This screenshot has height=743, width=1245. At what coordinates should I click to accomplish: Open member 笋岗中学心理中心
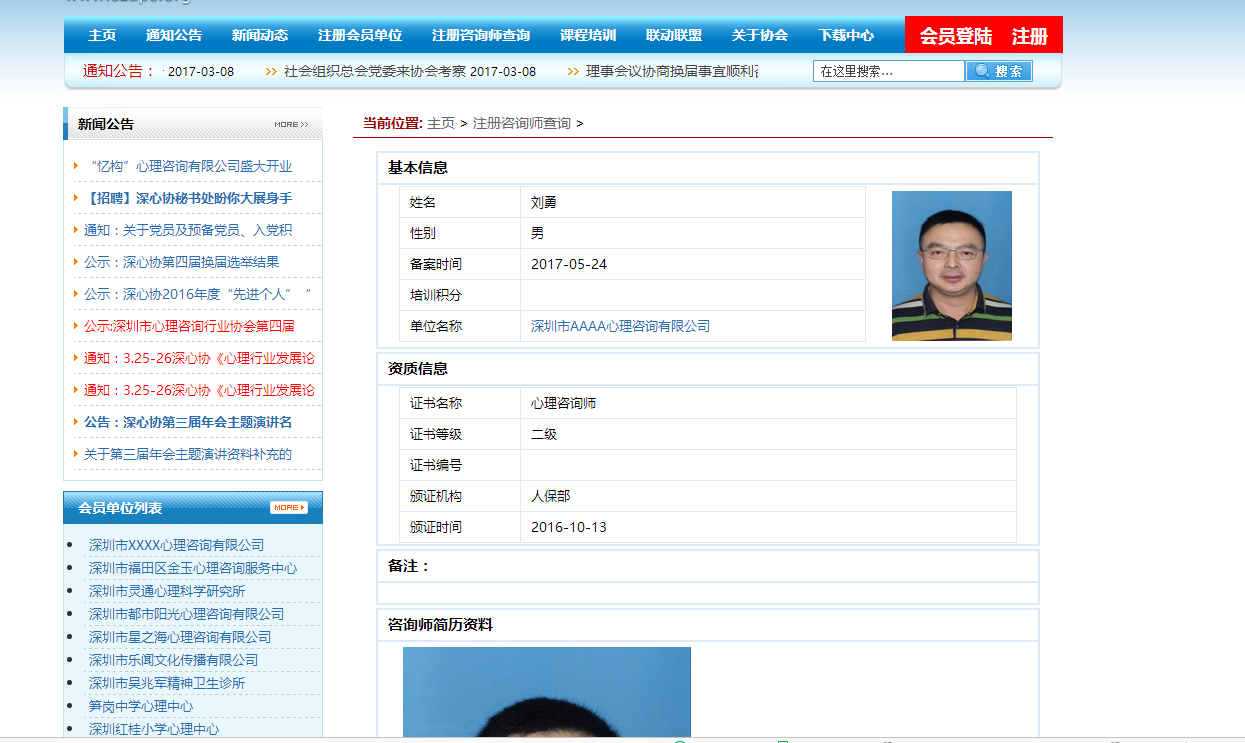(141, 706)
